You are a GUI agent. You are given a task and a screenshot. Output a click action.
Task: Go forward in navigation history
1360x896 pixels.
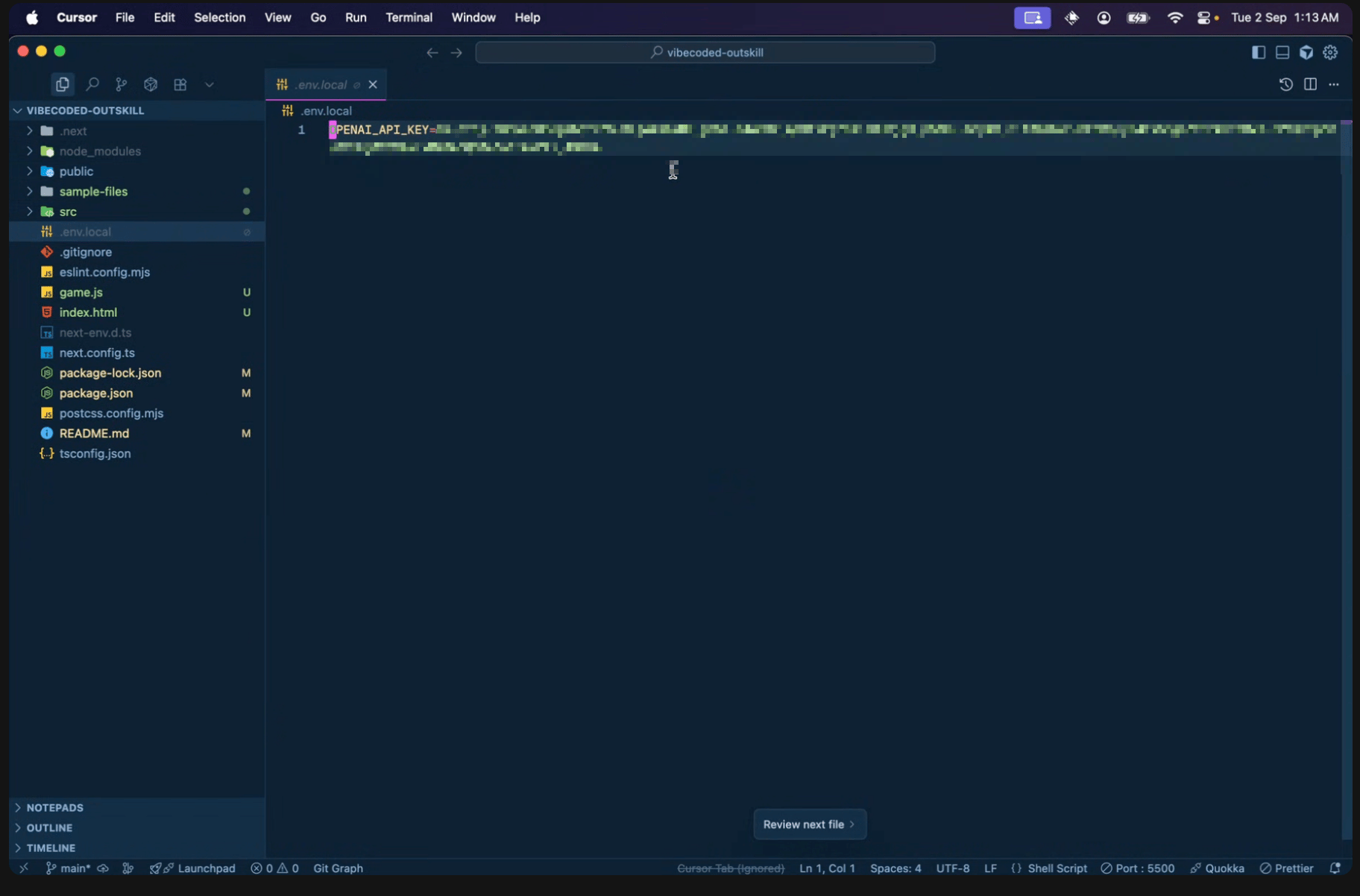[456, 52]
